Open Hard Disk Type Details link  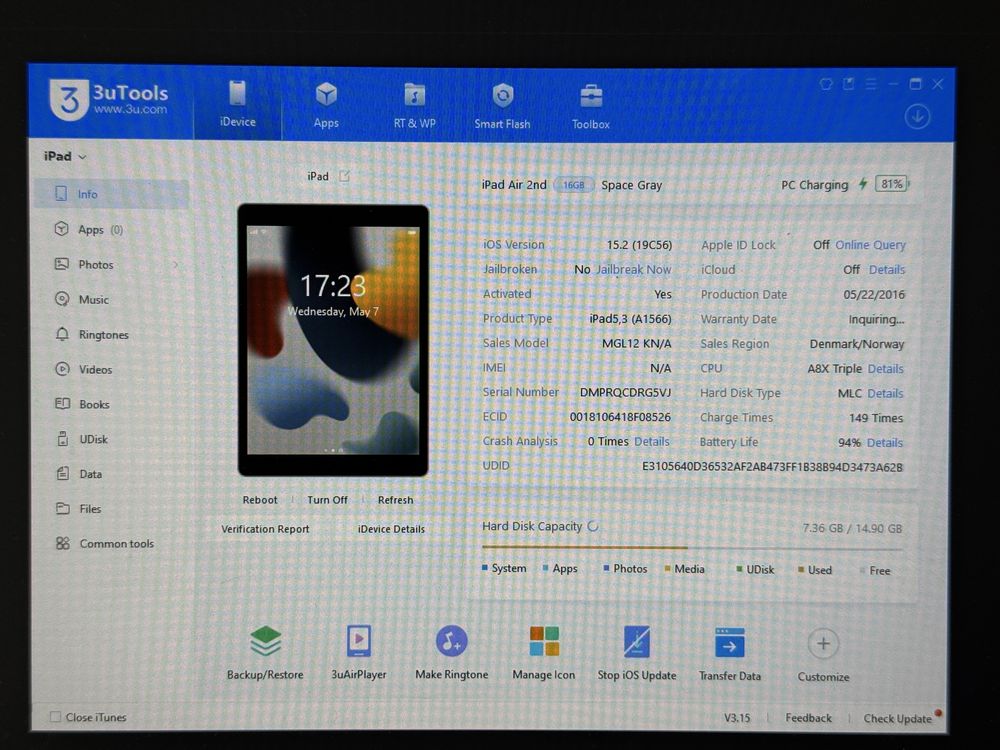point(885,393)
